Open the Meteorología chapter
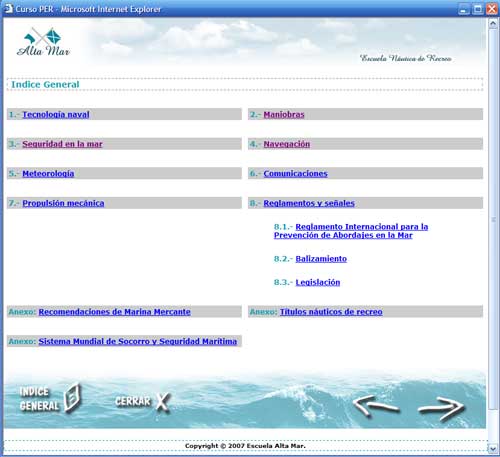 tap(48, 173)
